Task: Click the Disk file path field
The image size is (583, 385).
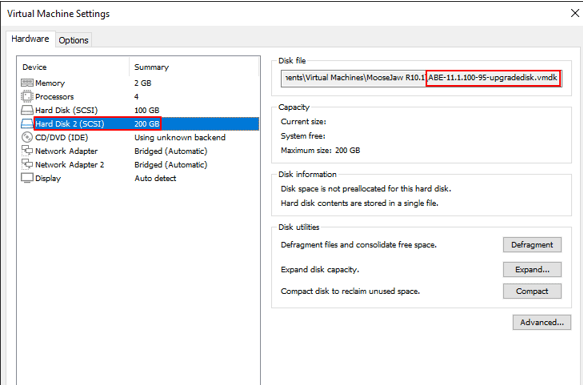Action: point(421,78)
